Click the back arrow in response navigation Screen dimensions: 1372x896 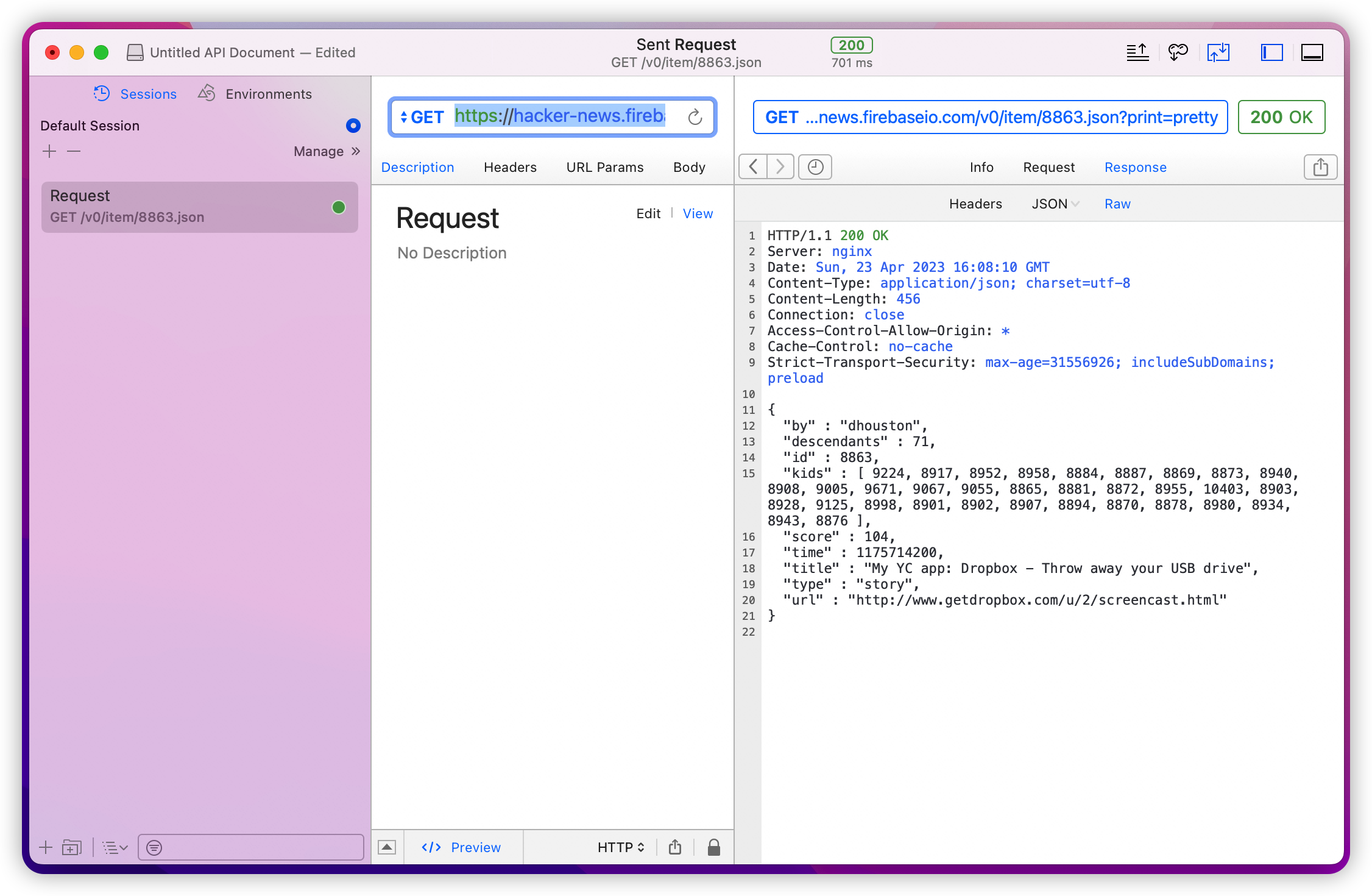pyautogui.click(x=754, y=167)
